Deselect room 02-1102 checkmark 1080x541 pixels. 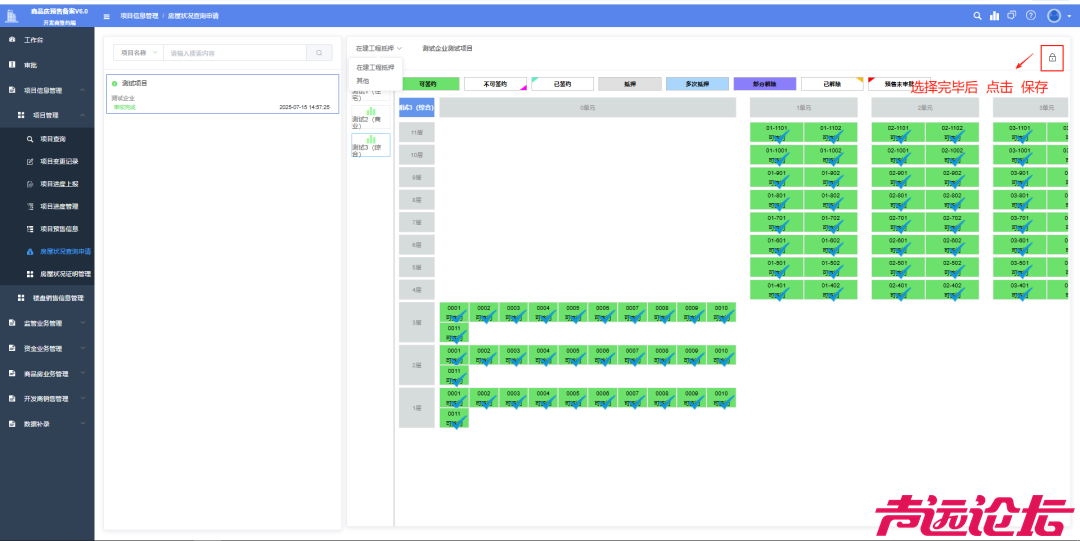point(951,132)
